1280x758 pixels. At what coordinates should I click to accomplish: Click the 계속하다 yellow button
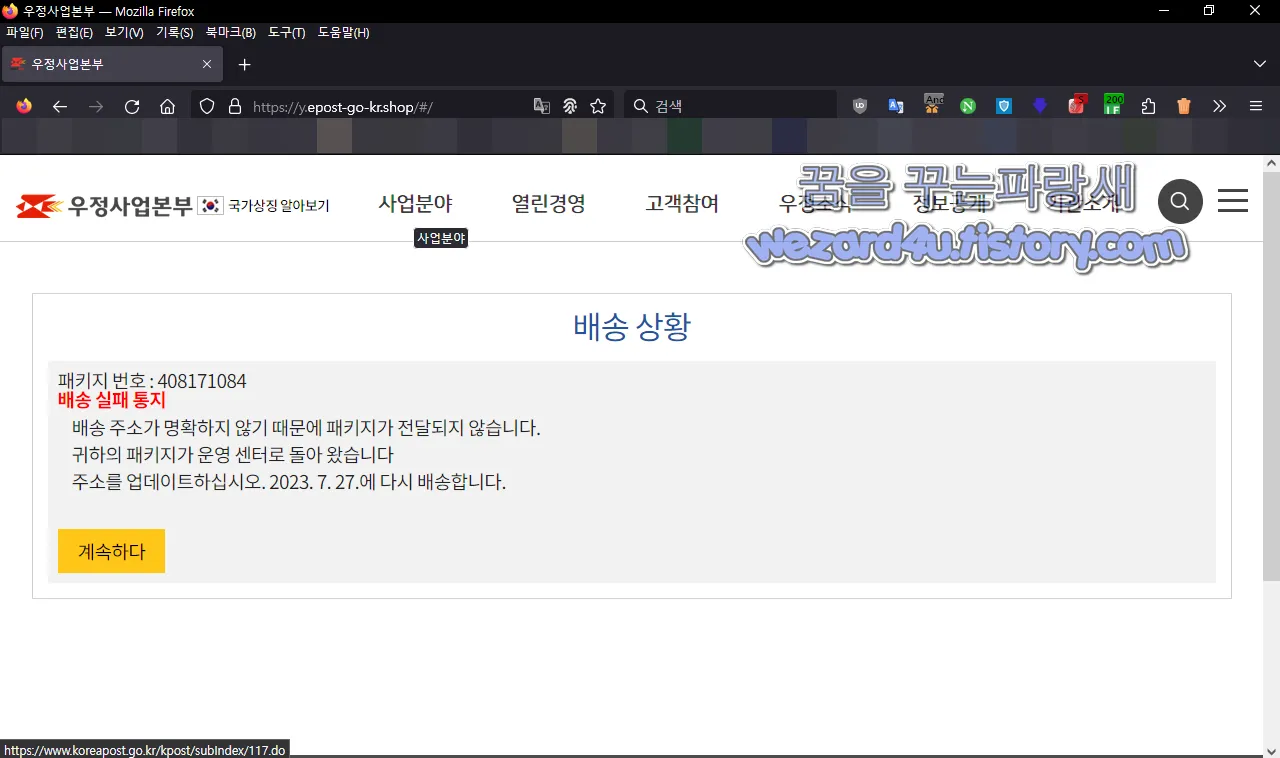[x=111, y=551]
